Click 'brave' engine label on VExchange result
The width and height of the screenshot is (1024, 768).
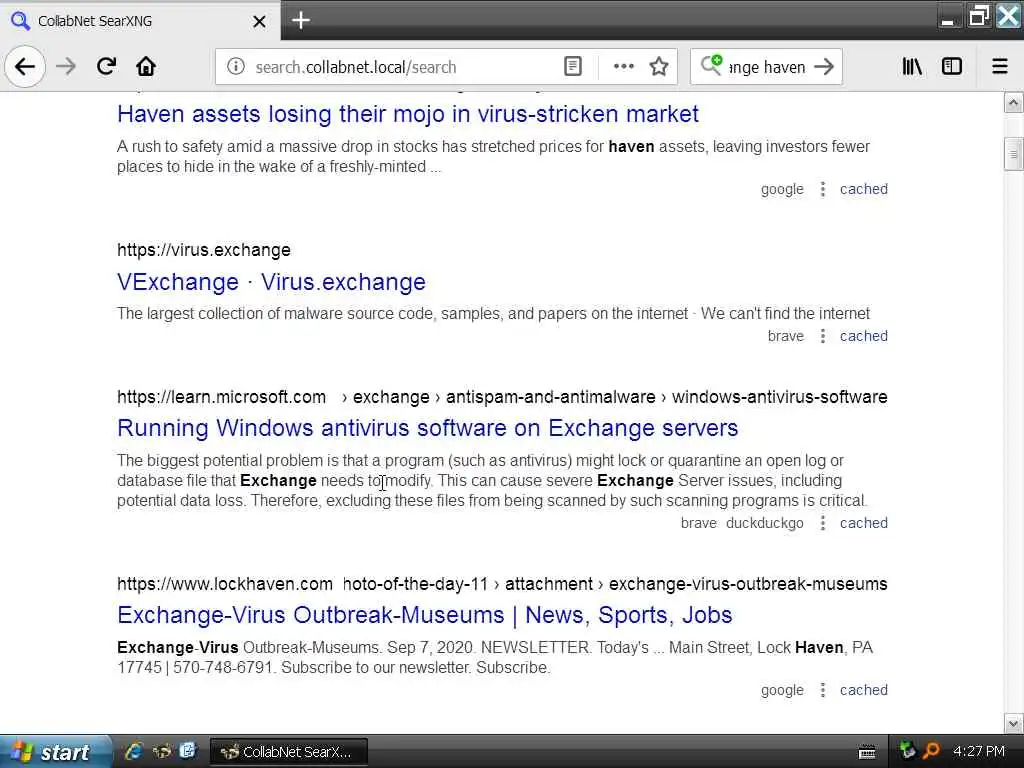point(786,336)
